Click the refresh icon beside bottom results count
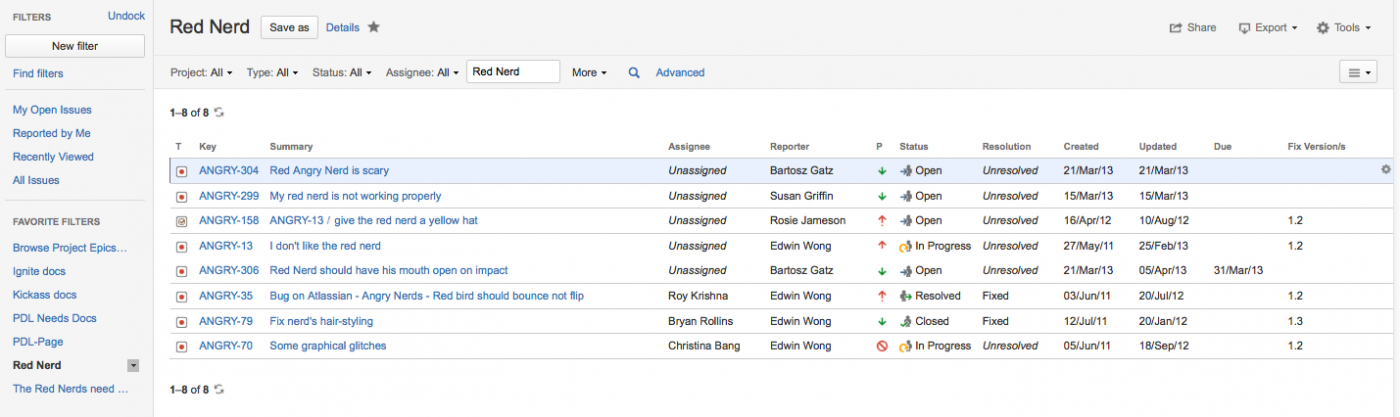Screen dimensions: 1400x417 220,389
